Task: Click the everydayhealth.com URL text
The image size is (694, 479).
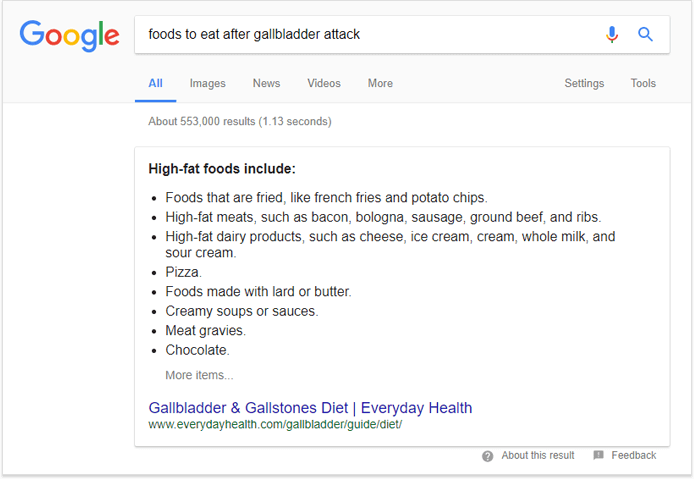Action: 275,425
